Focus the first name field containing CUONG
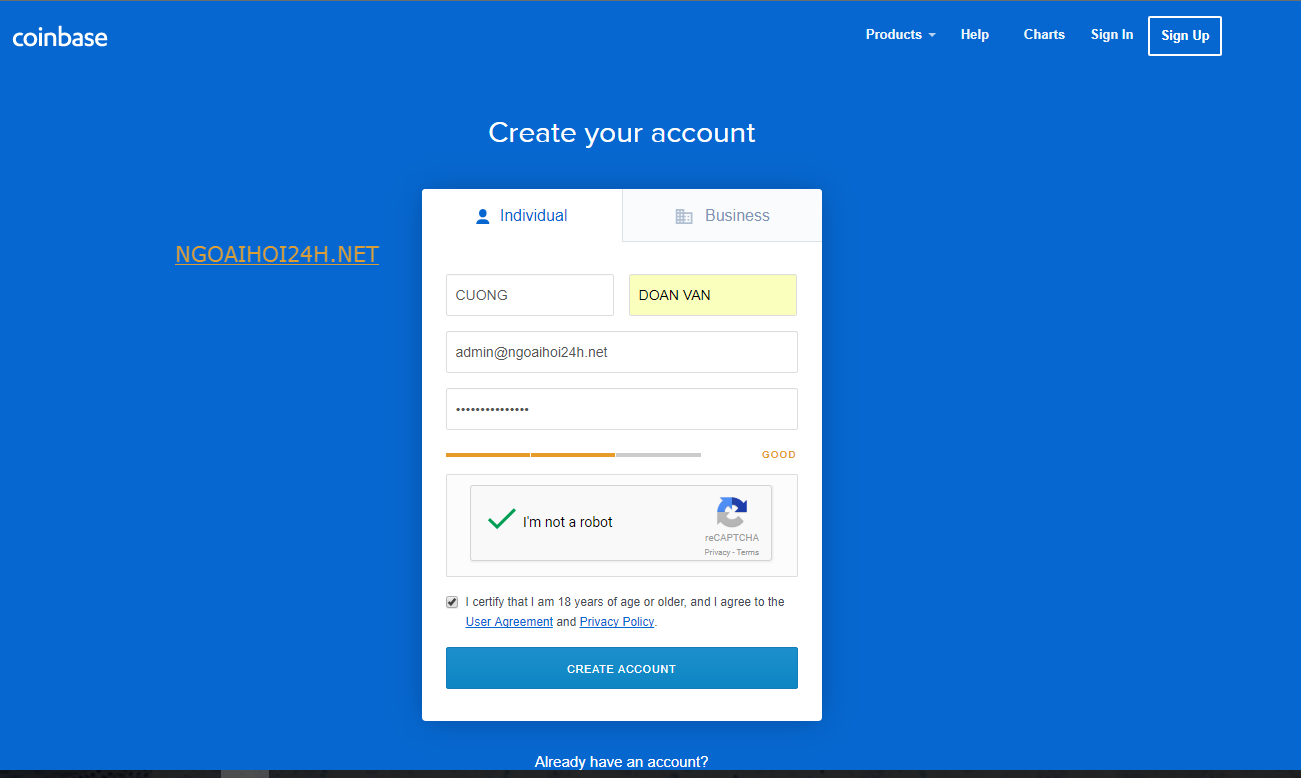This screenshot has width=1301, height=778. pos(530,295)
